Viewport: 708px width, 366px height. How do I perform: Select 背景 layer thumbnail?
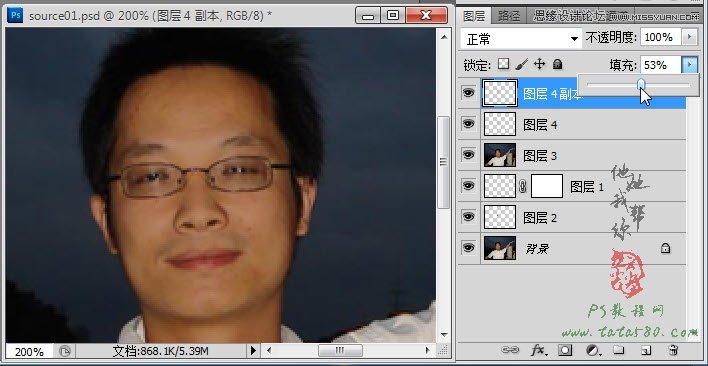(x=500, y=248)
